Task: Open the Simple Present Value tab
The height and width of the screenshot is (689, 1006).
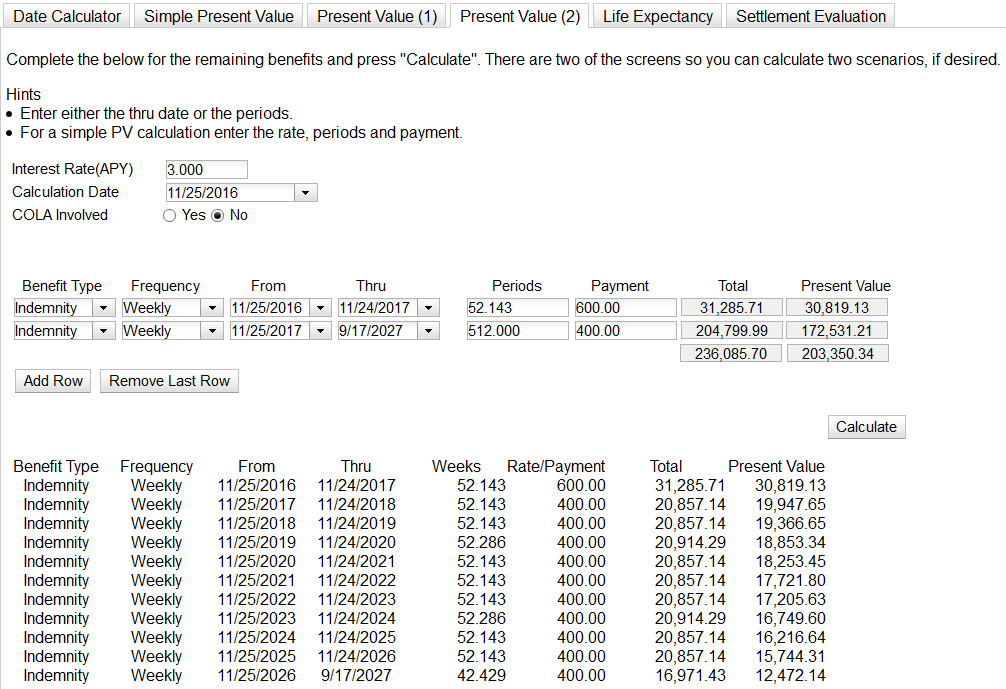Action: click(x=219, y=16)
